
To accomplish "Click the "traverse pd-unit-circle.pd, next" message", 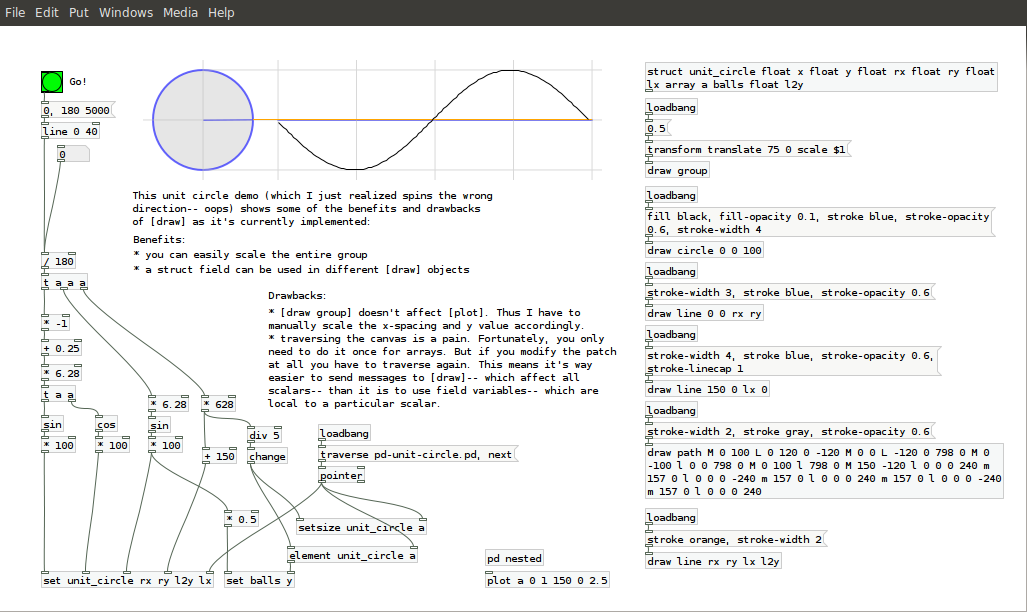I will click(x=415, y=454).
